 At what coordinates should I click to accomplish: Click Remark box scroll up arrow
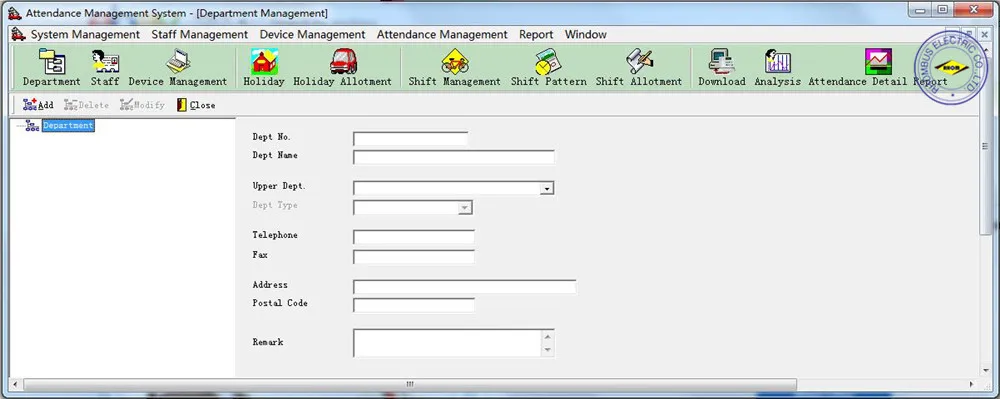[548, 337]
